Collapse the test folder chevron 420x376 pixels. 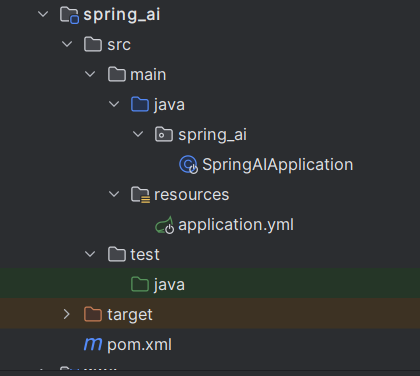[x=90, y=254]
